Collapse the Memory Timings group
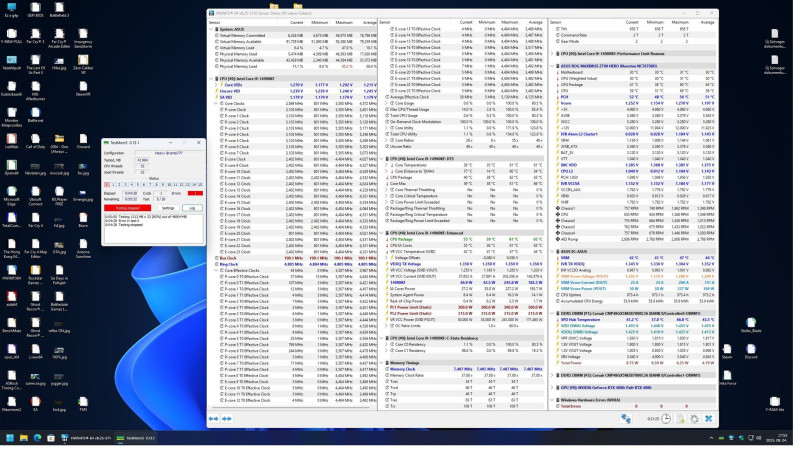The width and height of the screenshot is (800, 457). coord(381,363)
